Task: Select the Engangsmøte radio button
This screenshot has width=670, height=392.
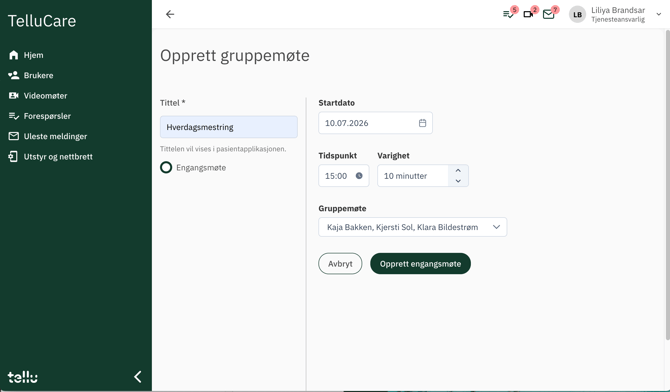Action: pos(166,168)
